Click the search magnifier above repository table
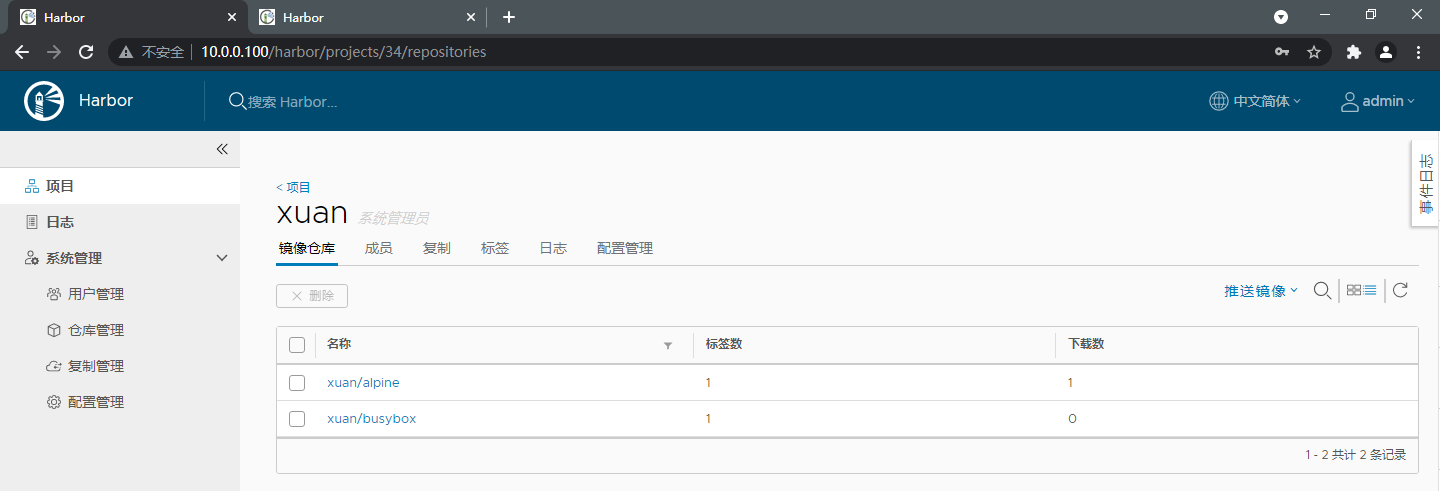 1322,291
